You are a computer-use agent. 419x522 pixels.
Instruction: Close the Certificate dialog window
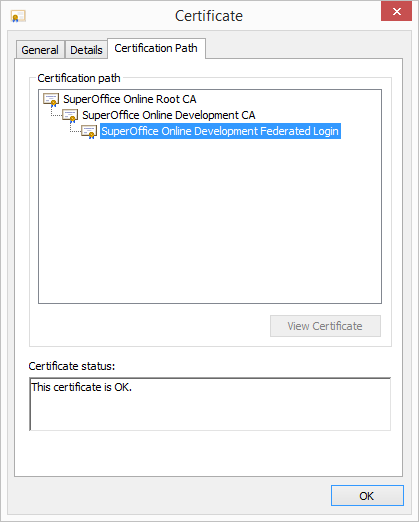coord(396,12)
